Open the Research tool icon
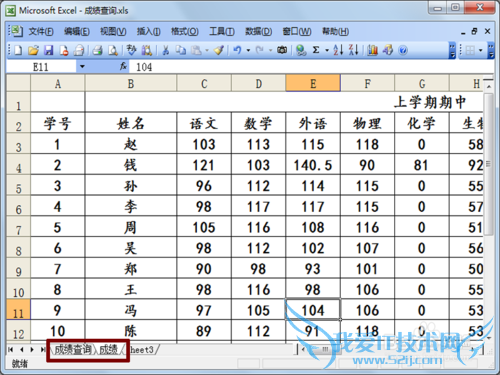The width and height of the screenshot is (500, 375). 147,50
